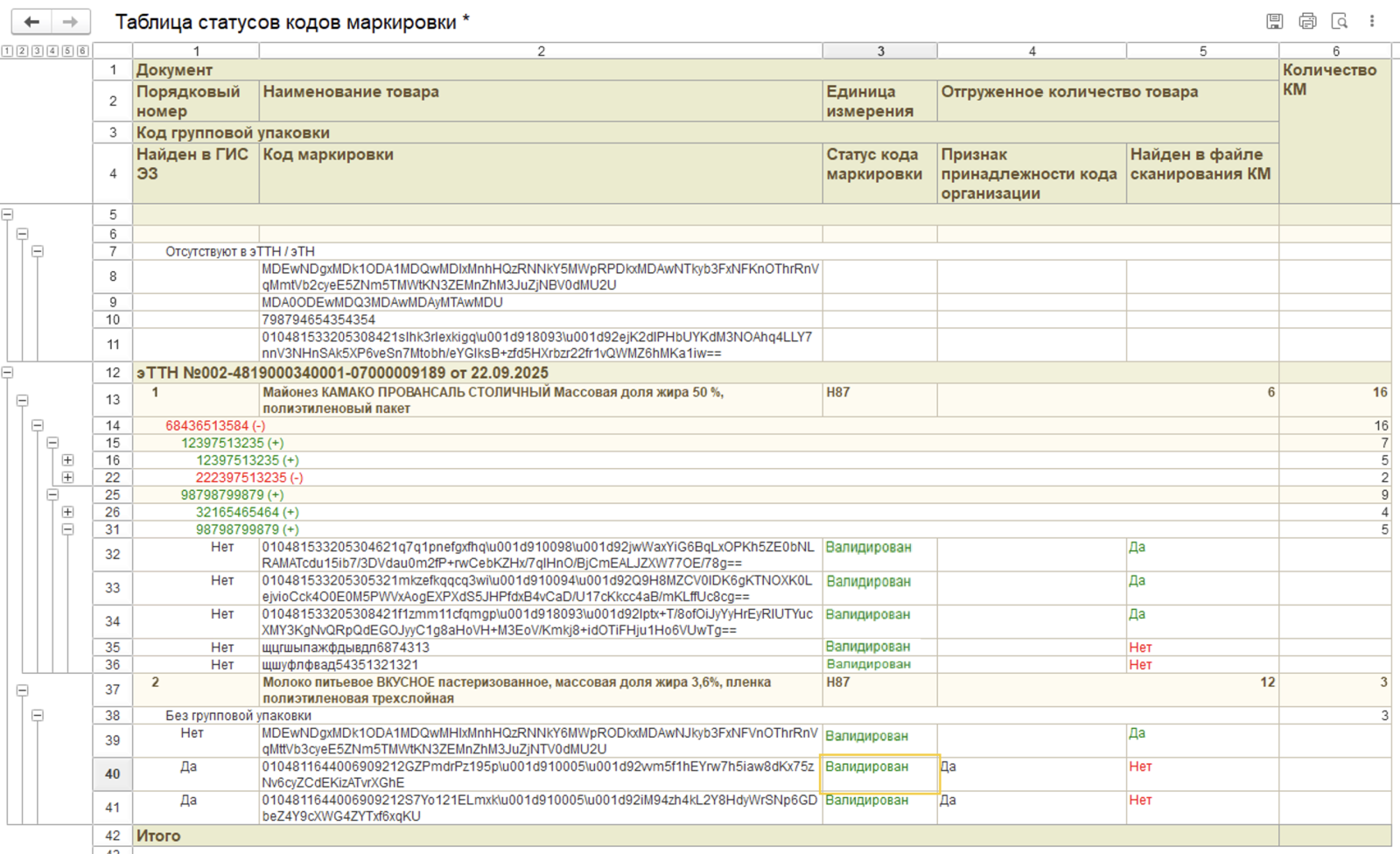Expand the group at row 16

coord(68,460)
